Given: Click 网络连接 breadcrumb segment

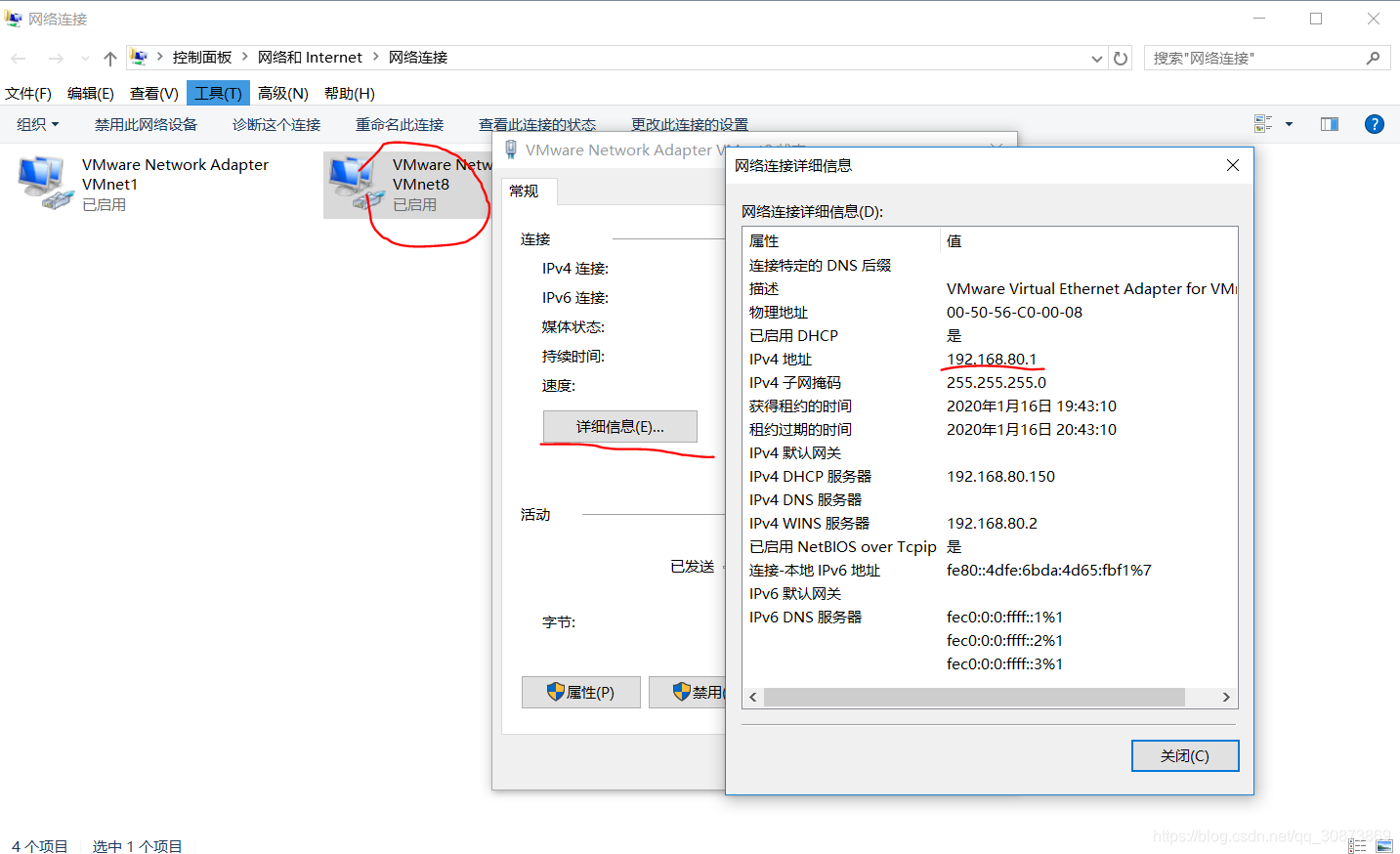Looking at the screenshot, I should point(418,58).
